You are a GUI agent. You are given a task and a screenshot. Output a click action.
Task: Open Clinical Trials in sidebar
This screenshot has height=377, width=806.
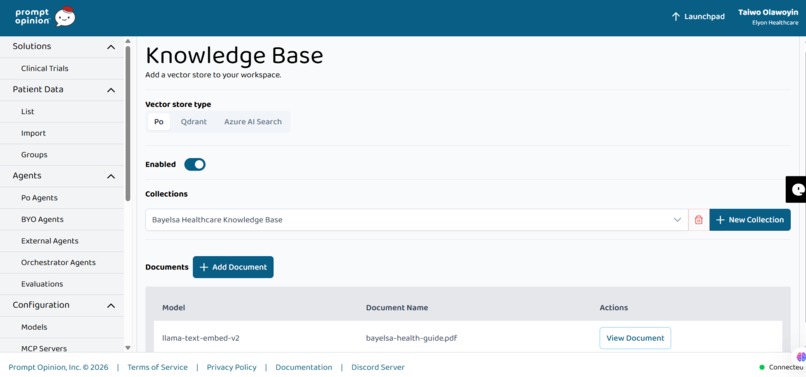[45, 68]
